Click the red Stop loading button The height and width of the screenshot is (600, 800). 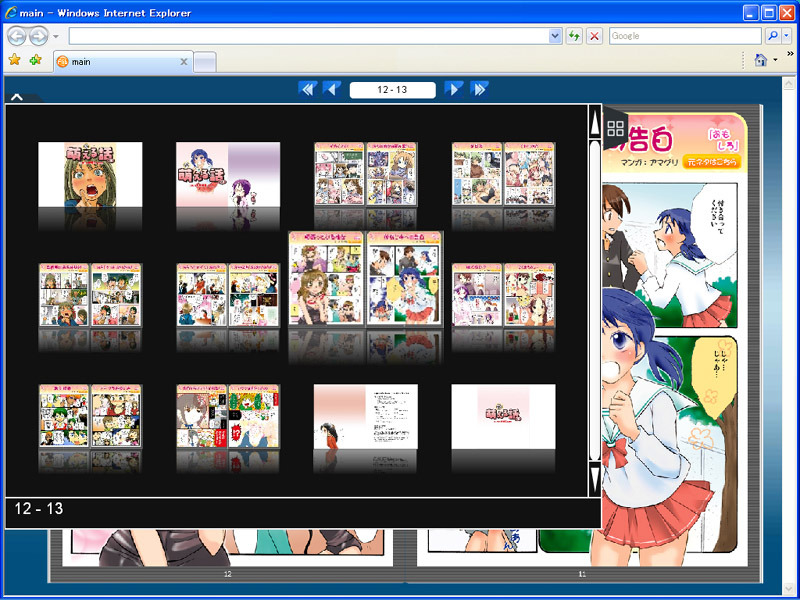[594, 36]
